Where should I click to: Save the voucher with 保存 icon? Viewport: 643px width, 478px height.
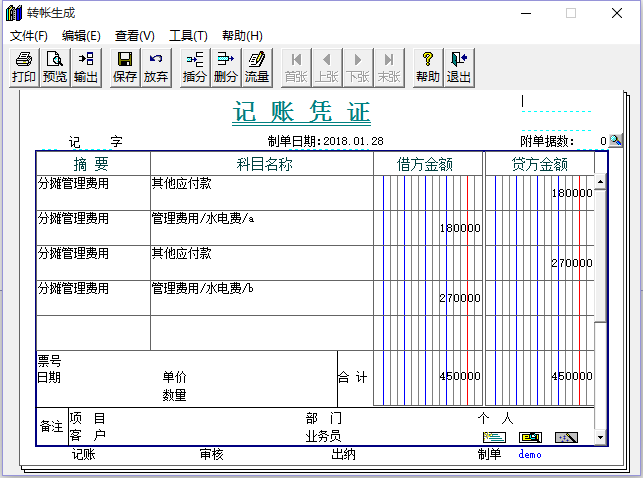point(125,67)
